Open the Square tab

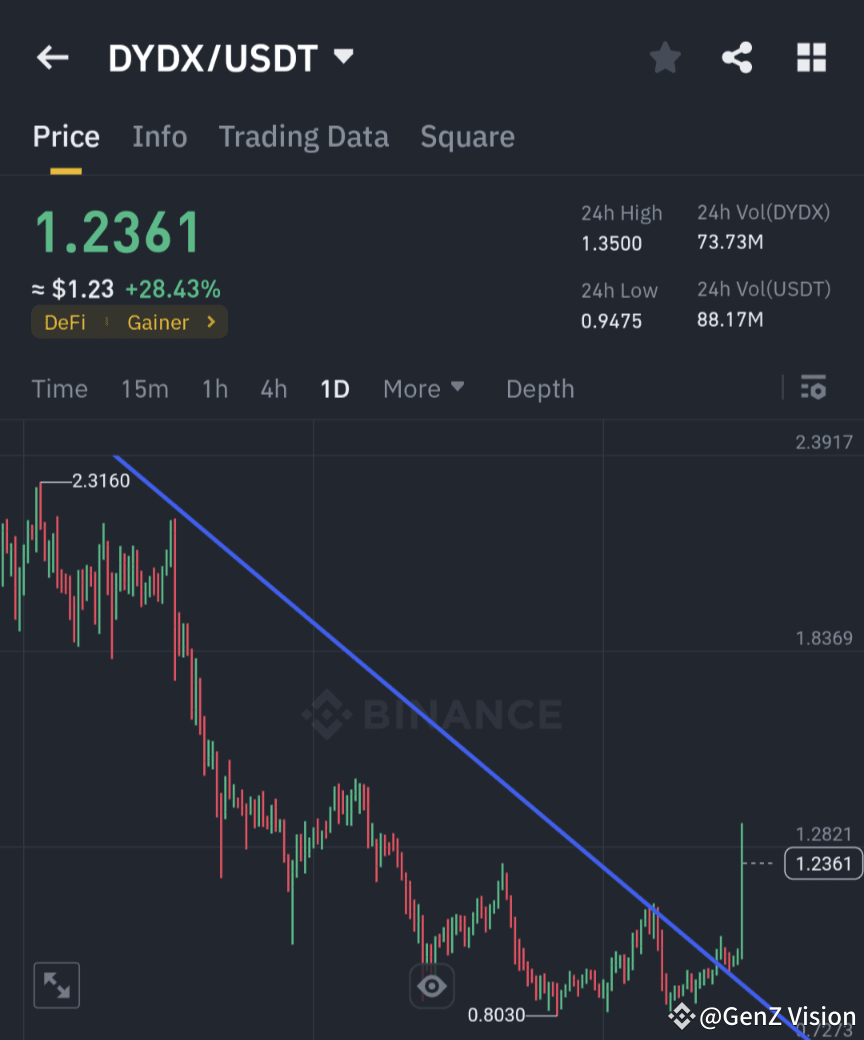pos(467,137)
